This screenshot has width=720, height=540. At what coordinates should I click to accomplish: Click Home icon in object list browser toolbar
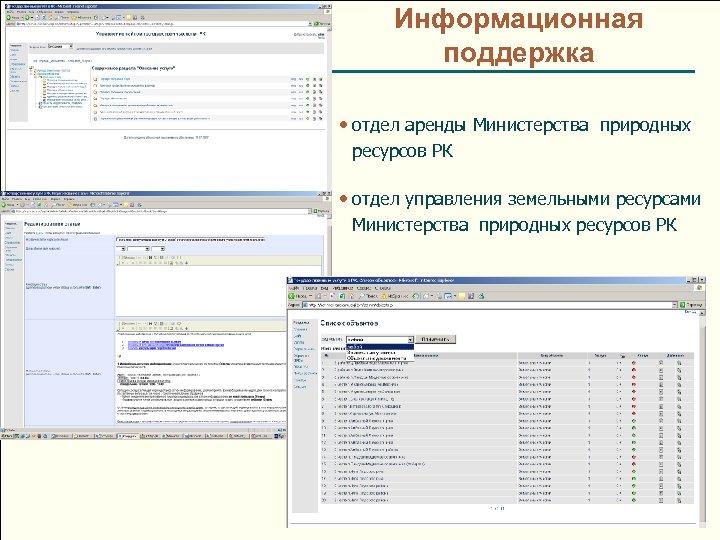click(351, 296)
